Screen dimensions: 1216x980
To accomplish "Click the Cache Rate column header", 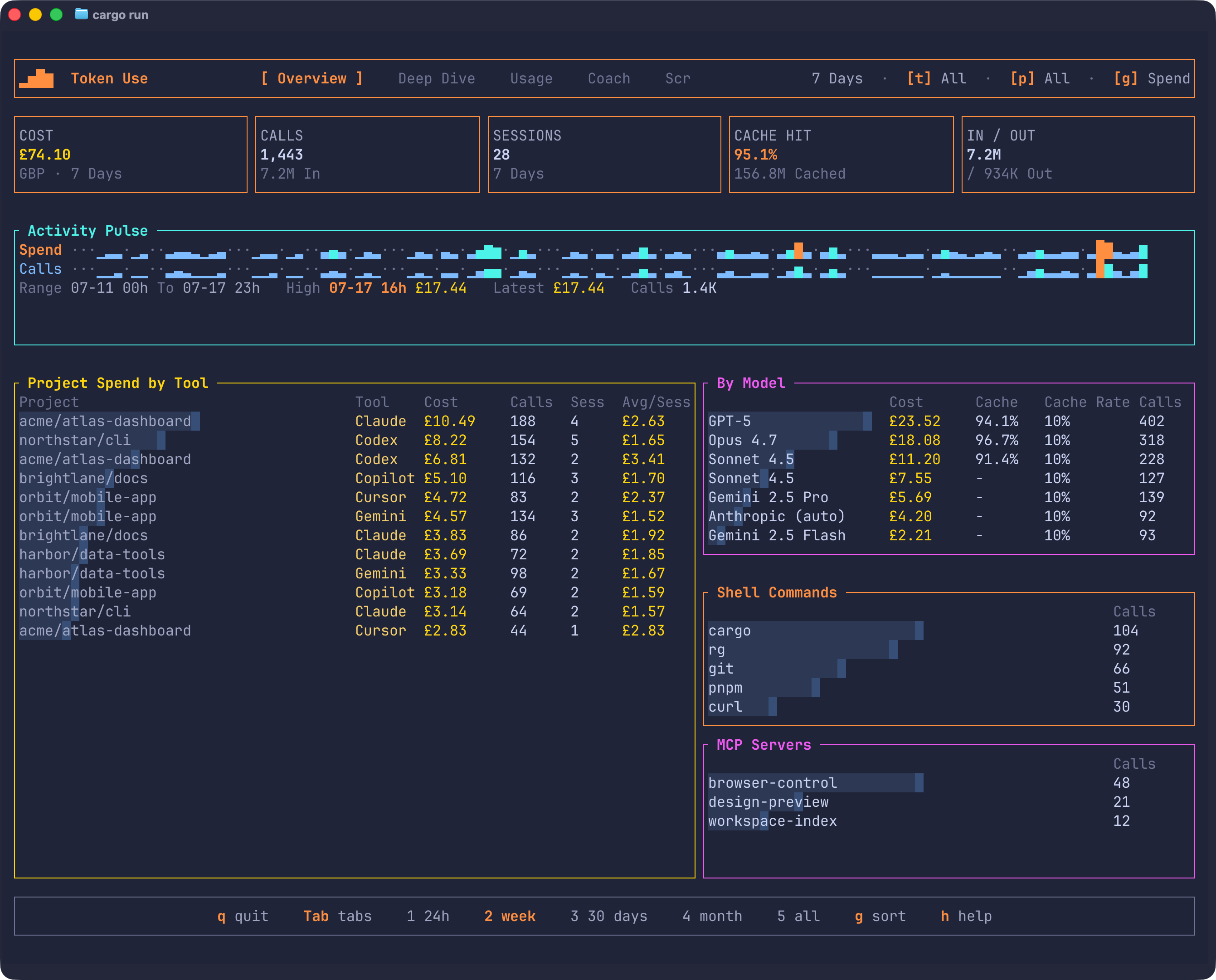I will [x=1087, y=402].
